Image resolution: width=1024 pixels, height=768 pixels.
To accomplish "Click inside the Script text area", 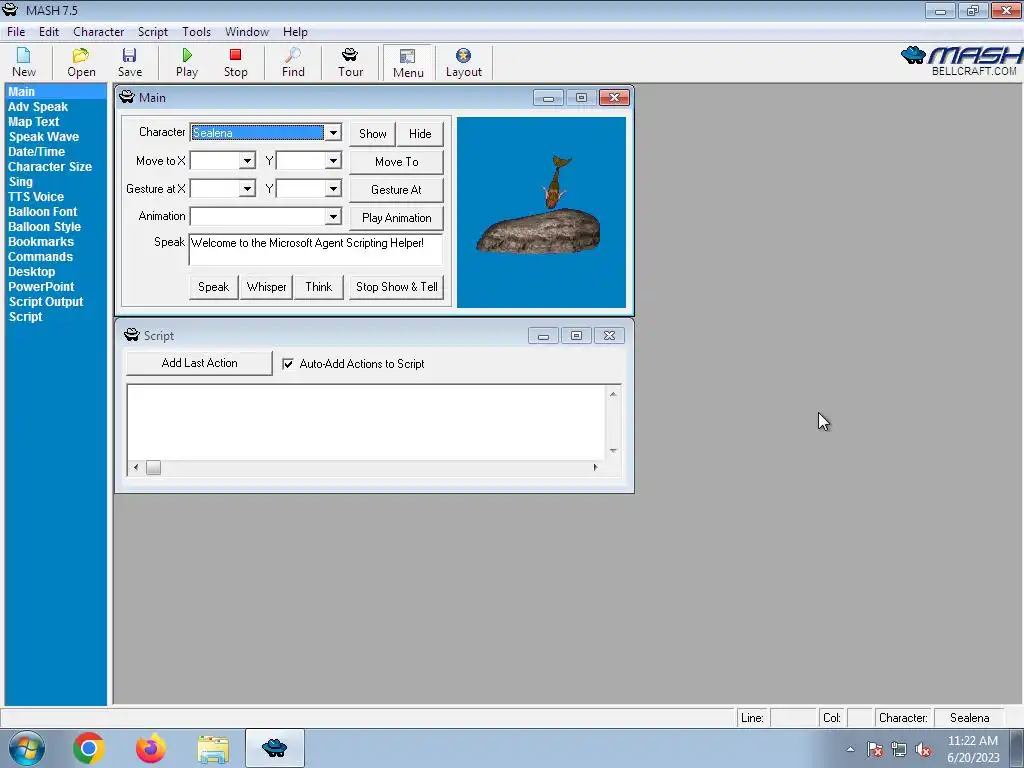I will point(366,422).
